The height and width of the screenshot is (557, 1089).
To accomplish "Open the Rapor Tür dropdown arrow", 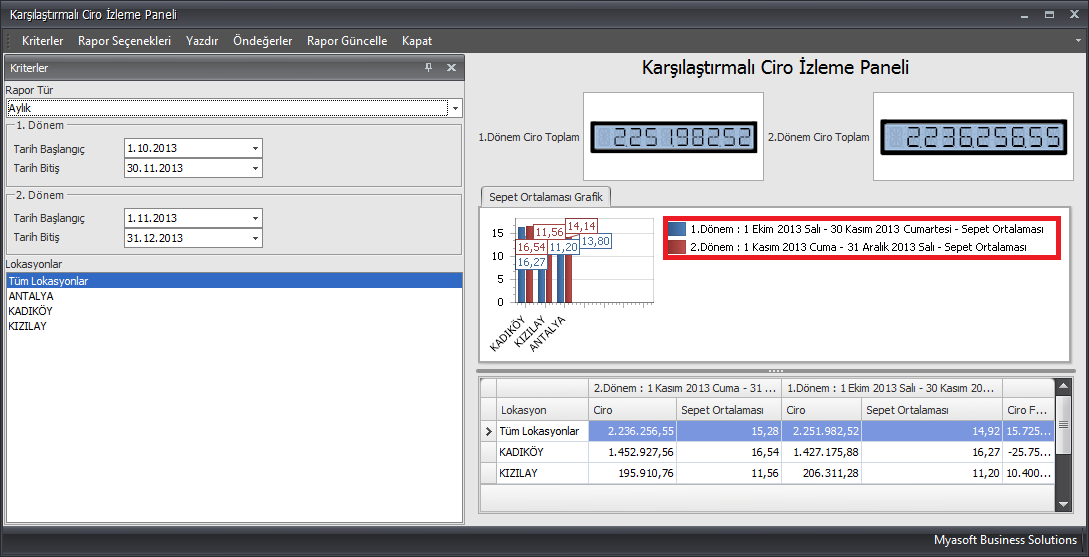I will (456, 109).
